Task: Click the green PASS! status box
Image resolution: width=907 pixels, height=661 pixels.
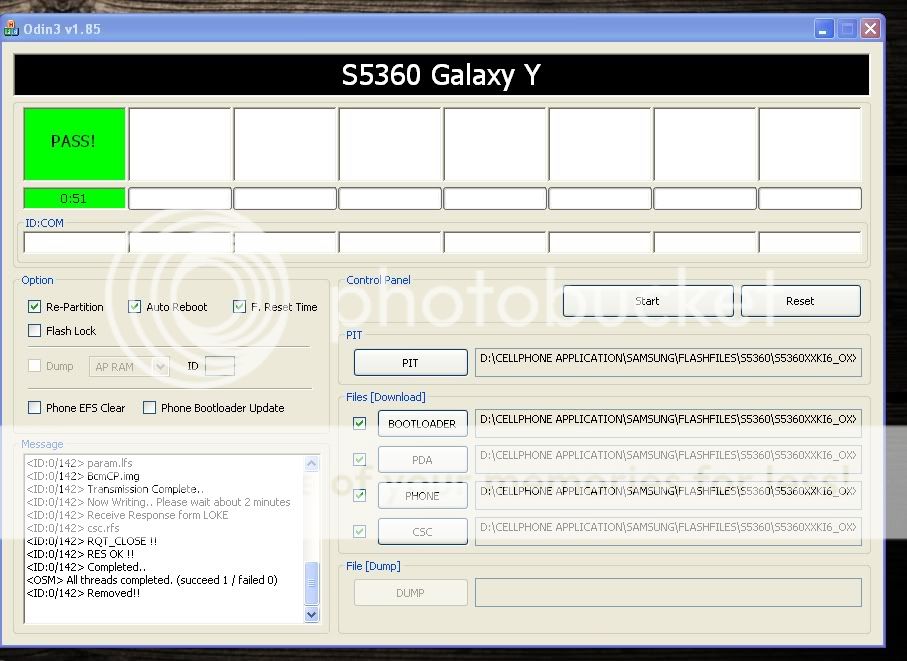Action: (x=74, y=143)
